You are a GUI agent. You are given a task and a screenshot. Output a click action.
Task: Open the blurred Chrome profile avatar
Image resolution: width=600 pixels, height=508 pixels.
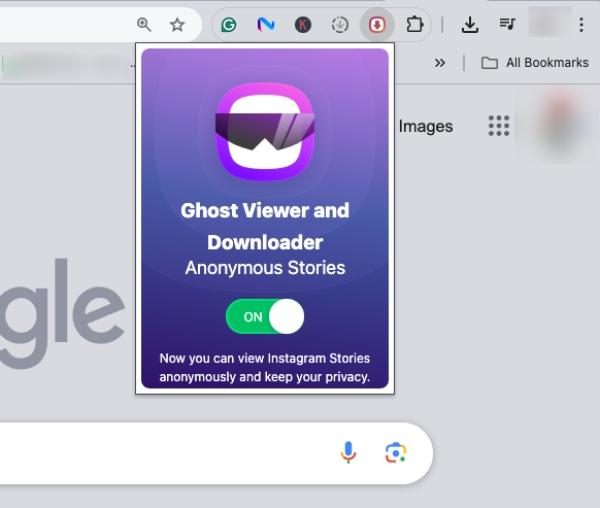(x=547, y=23)
